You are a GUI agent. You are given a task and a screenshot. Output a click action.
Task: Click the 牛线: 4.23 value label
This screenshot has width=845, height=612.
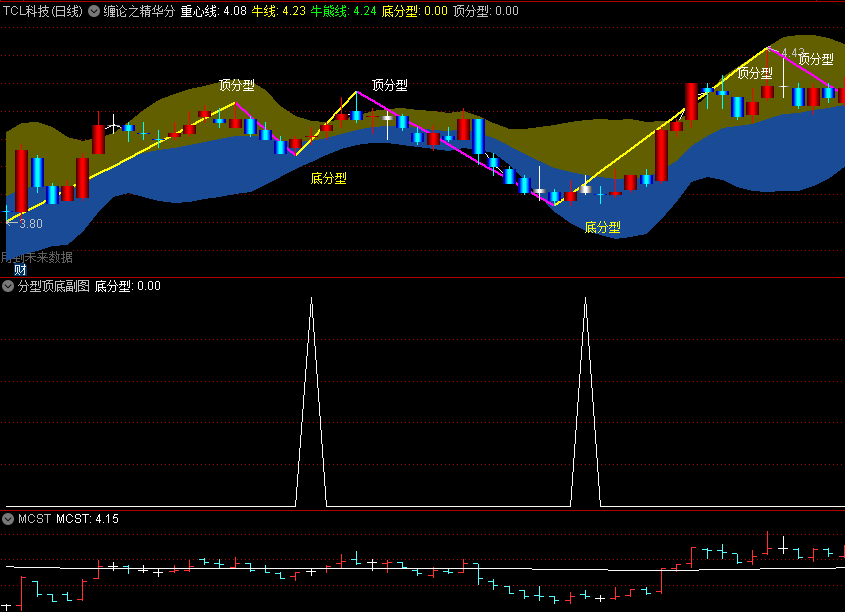[x=279, y=11]
